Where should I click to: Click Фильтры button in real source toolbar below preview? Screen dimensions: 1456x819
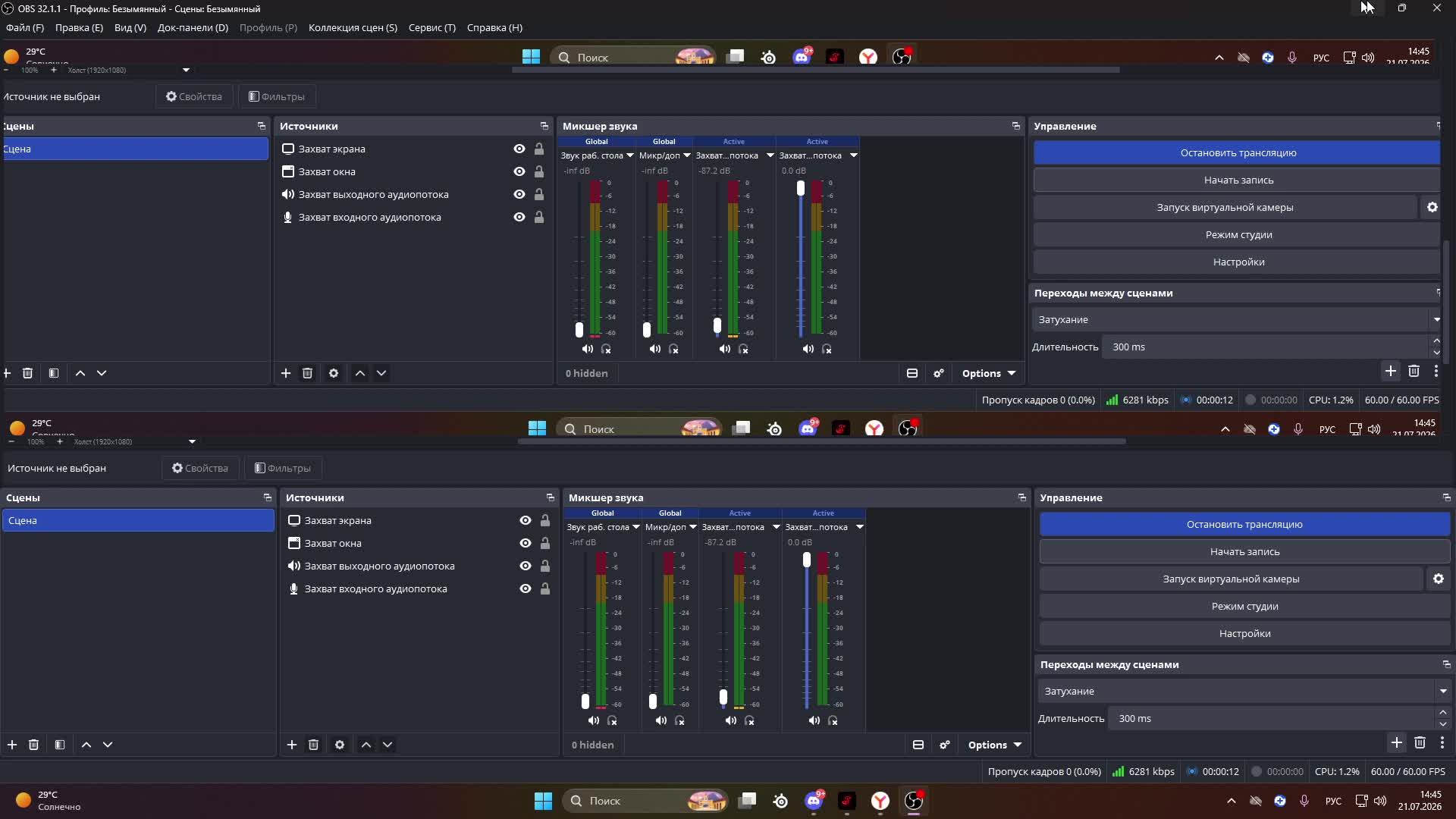[x=283, y=468]
